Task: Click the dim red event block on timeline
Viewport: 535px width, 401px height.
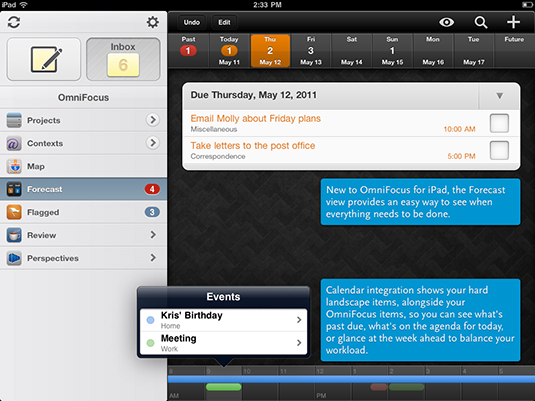Action: (379, 387)
